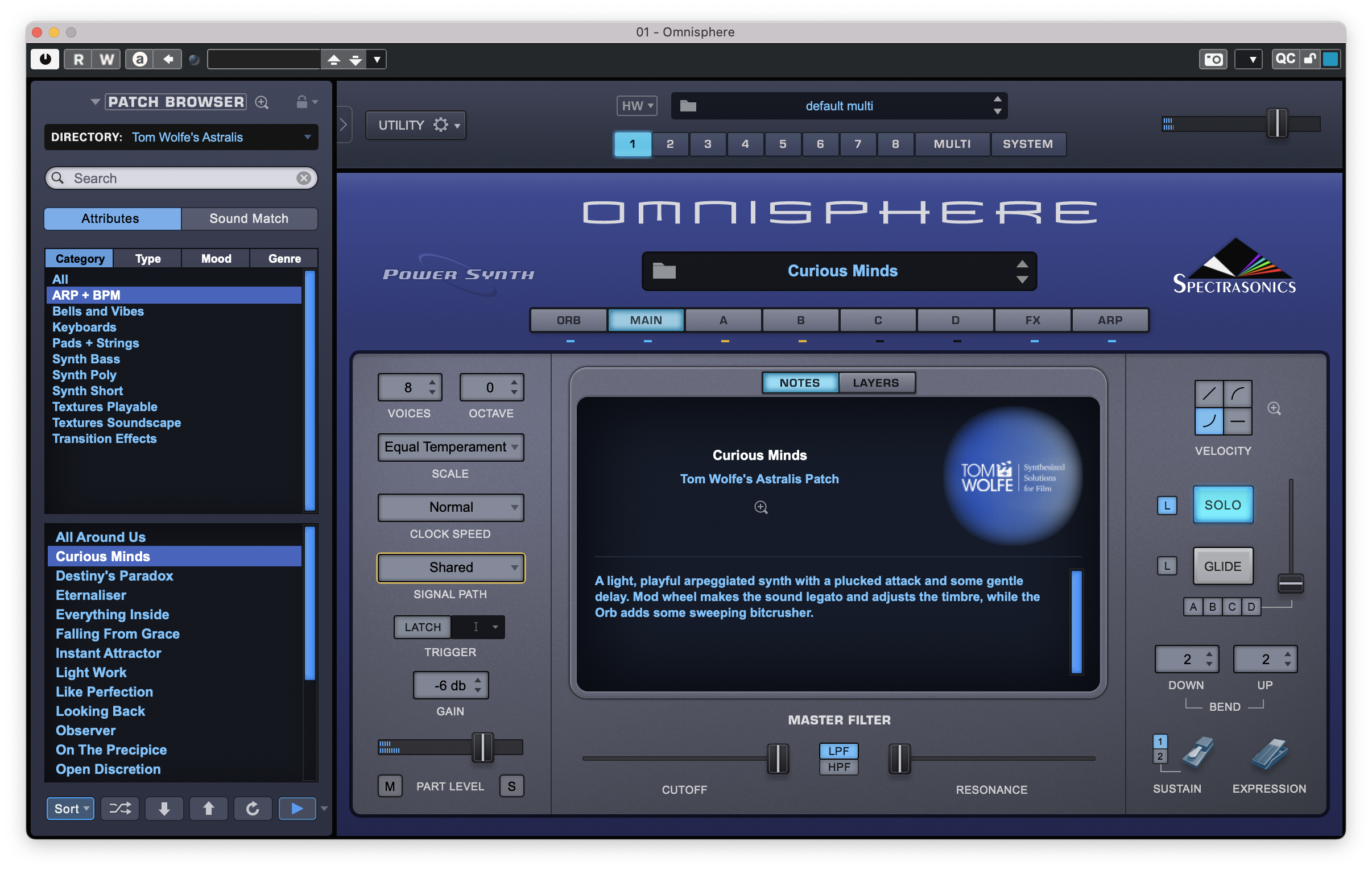
Task: Switch to the ORB page tab
Action: (x=569, y=320)
